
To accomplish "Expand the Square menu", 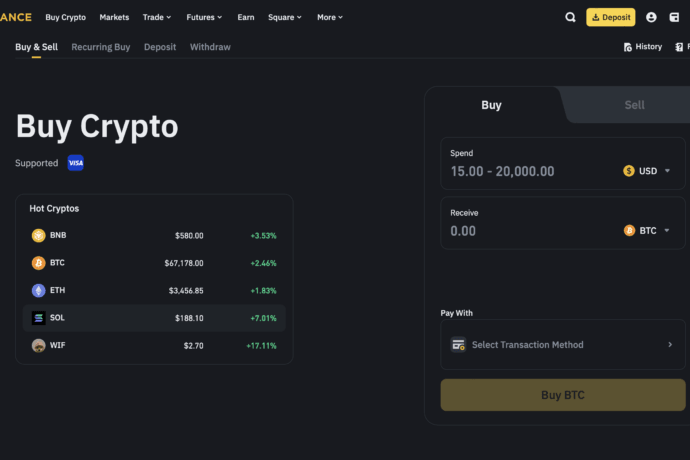I will (x=285, y=17).
